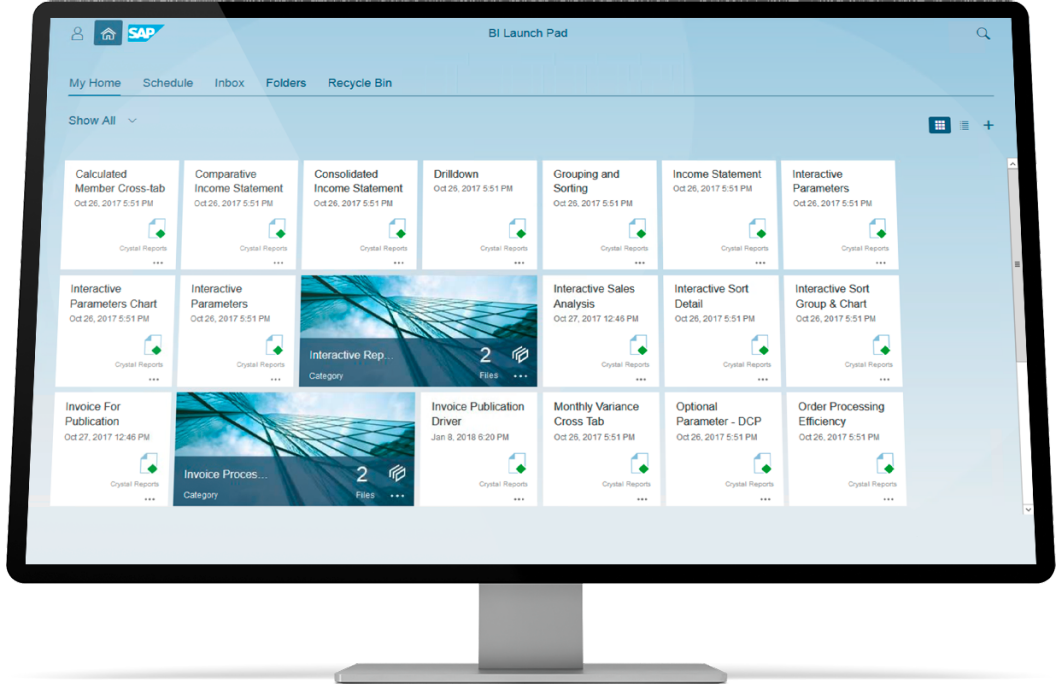
Task: Click Crystal Reports icon on Interactive Parameters Chart
Action: (x=153, y=345)
